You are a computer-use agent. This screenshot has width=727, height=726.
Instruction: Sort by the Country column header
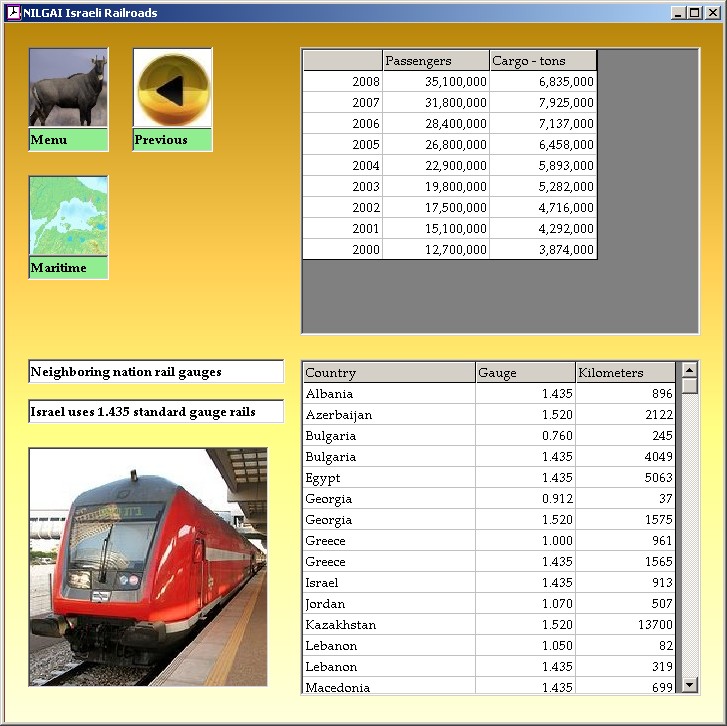[x=389, y=373]
